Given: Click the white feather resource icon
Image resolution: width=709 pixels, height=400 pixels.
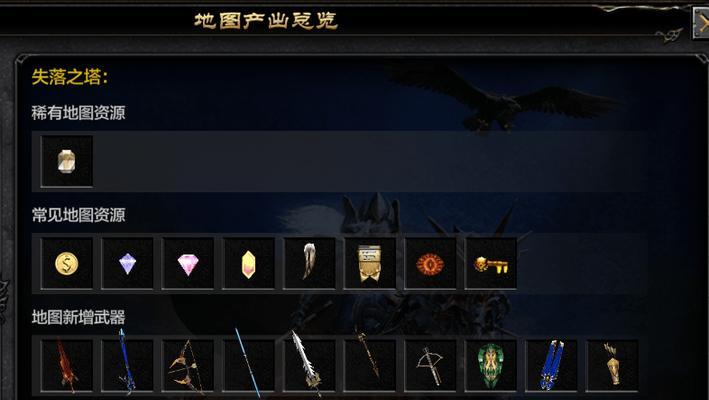Looking at the screenshot, I should point(309,264).
